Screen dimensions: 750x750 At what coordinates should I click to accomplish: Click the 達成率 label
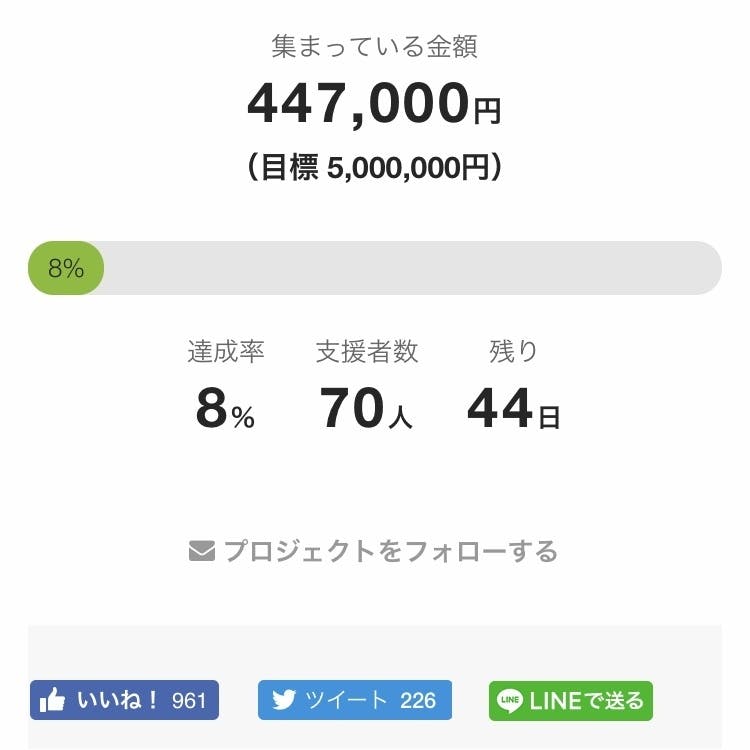[x=225, y=352]
